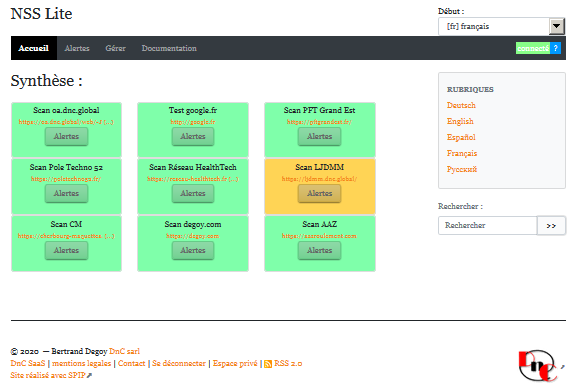The image size is (579, 391).
Task: Click the Scan AAZ card title
Action: [319, 224]
